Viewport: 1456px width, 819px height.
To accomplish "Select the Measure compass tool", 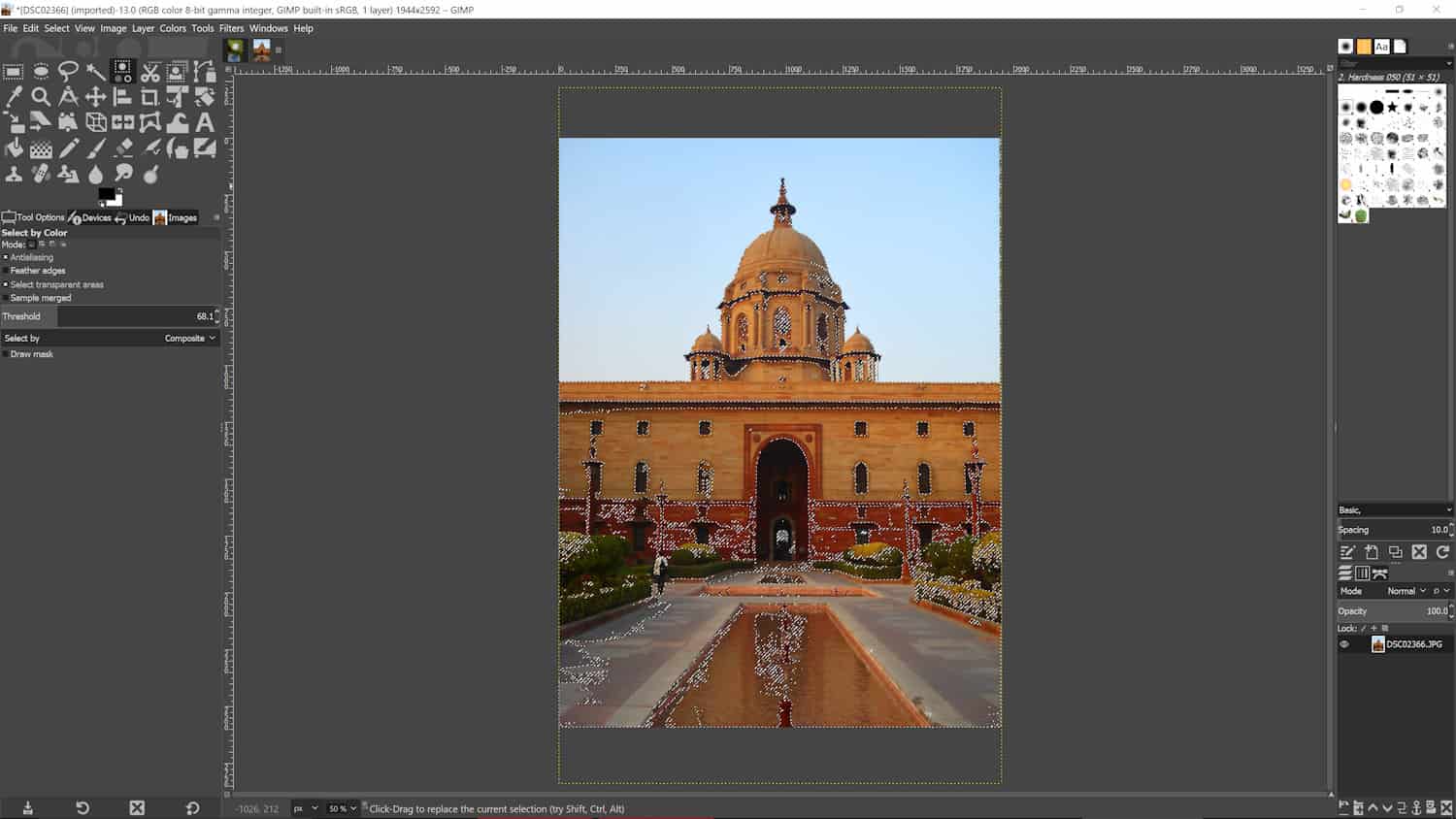I will click(x=68, y=96).
